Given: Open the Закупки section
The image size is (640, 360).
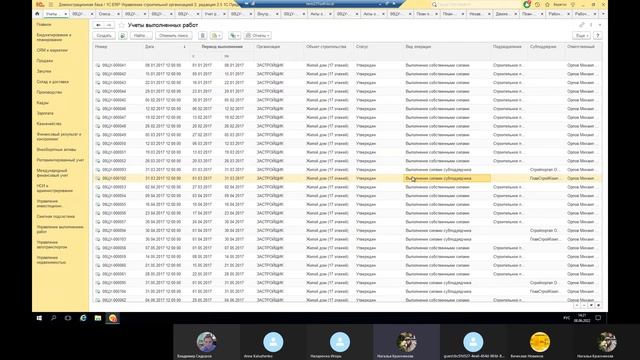Looking at the screenshot, I should 44,71.
